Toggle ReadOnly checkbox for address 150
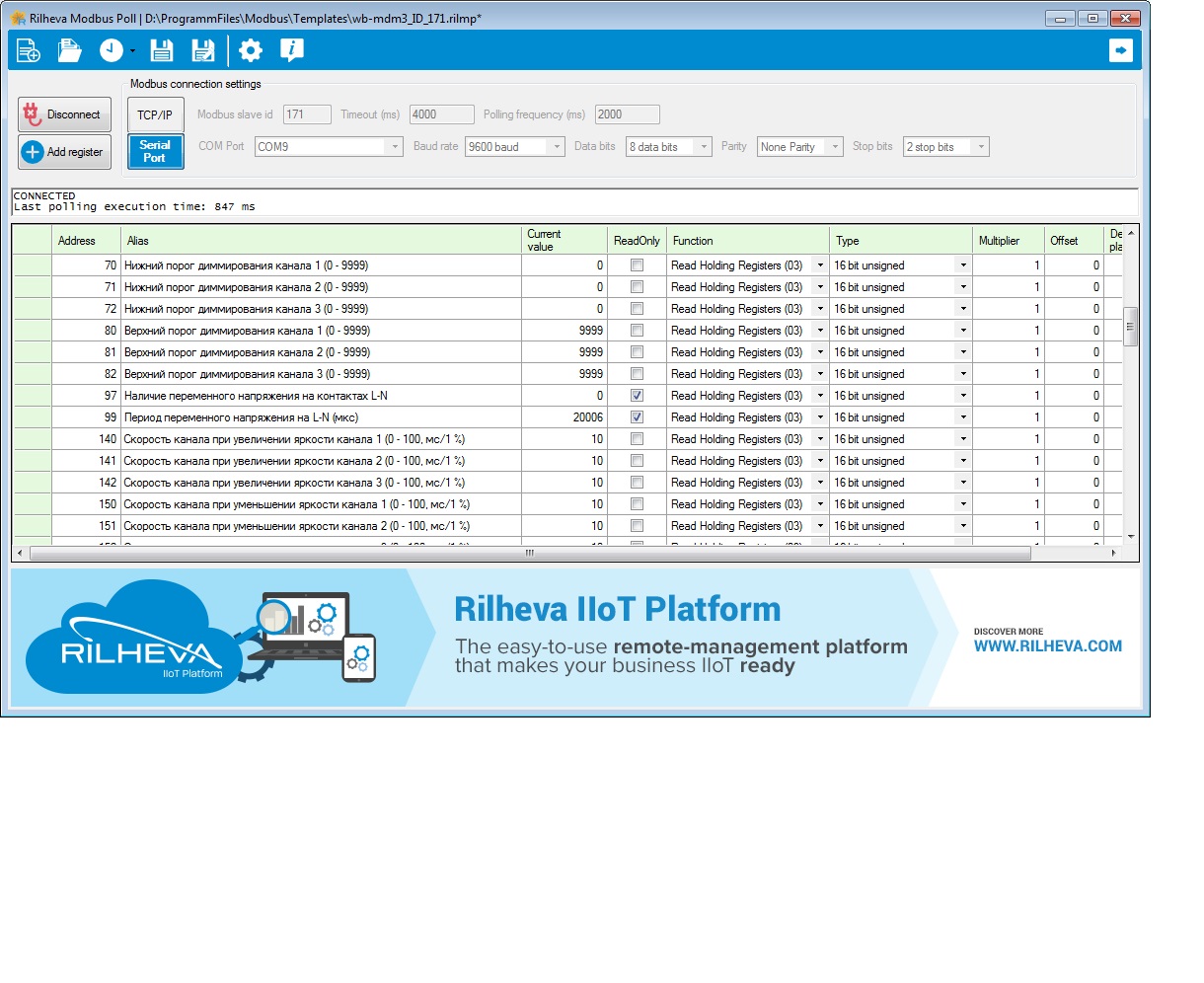 pos(637,504)
